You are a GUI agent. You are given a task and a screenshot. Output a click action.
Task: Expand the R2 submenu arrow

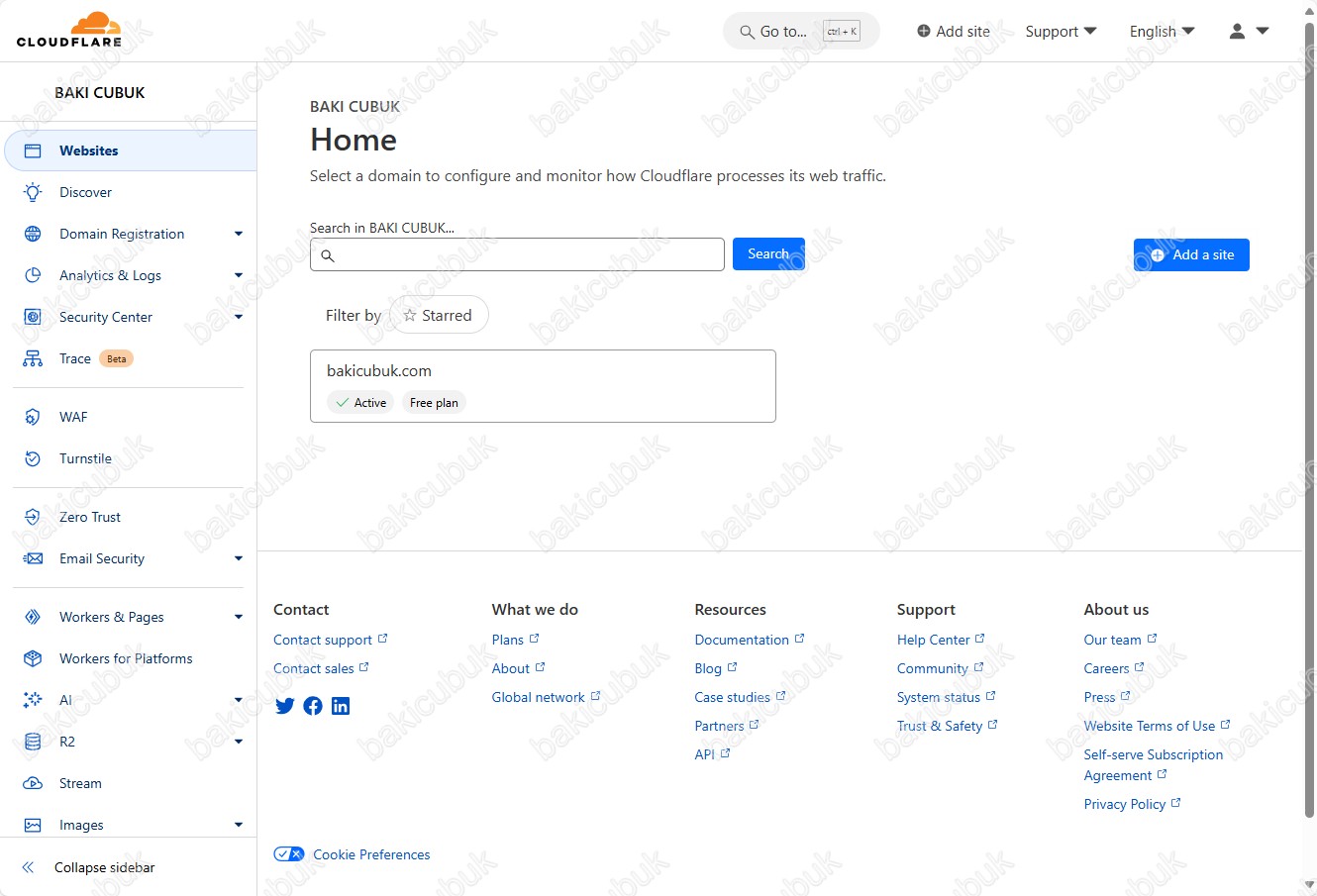pos(239,742)
